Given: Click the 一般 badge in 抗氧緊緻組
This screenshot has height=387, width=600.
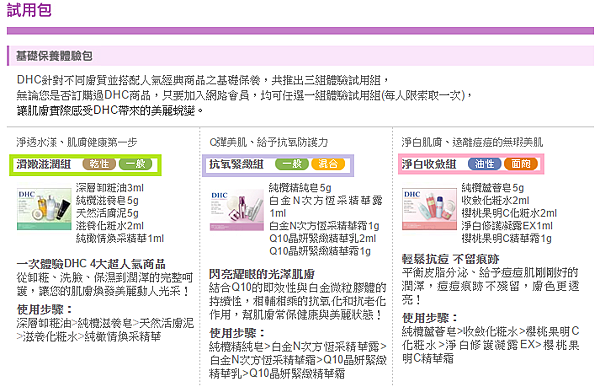Looking at the screenshot, I should point(292,164).
